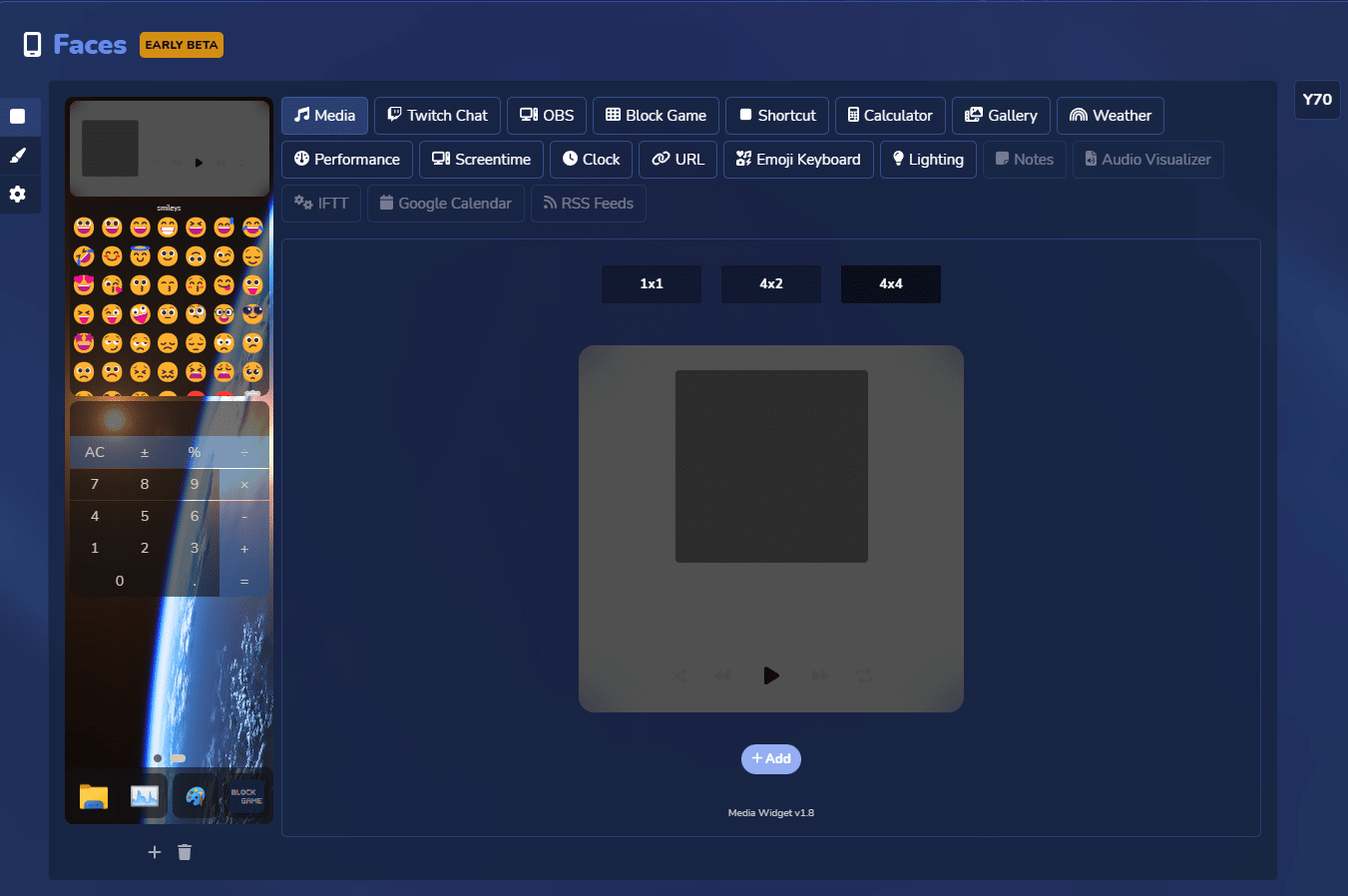Click the plus icon below device preview
1348x896 pixels.
click(x=155, y=852)
